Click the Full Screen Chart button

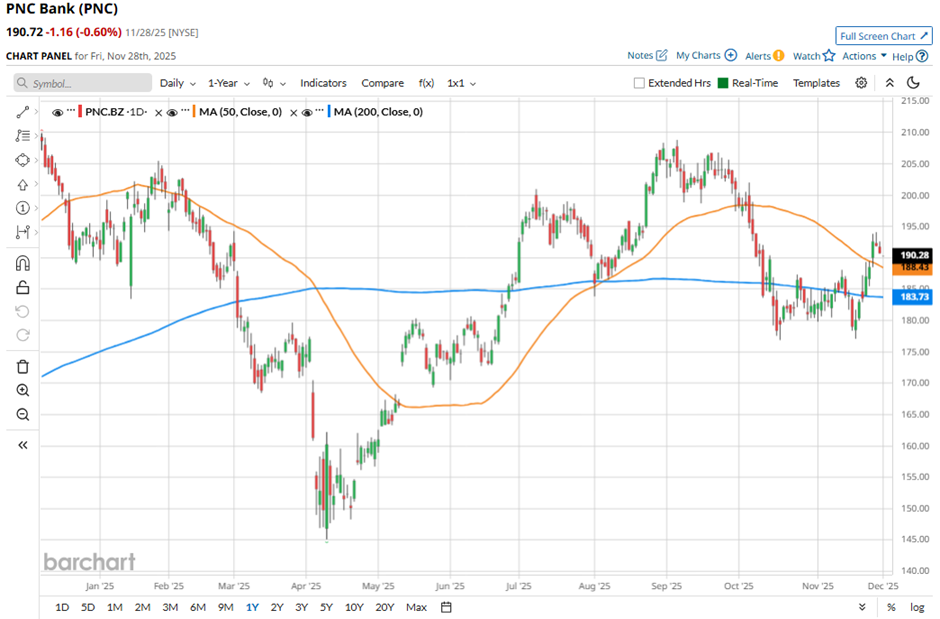click(x=884, y=36)
